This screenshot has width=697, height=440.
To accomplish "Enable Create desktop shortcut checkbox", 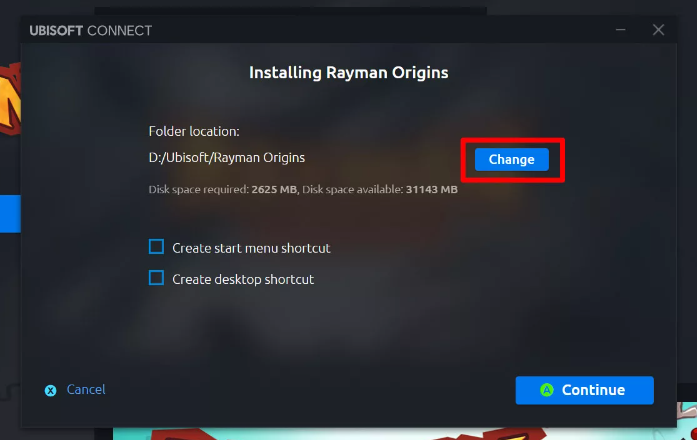I will click(156, 278).
